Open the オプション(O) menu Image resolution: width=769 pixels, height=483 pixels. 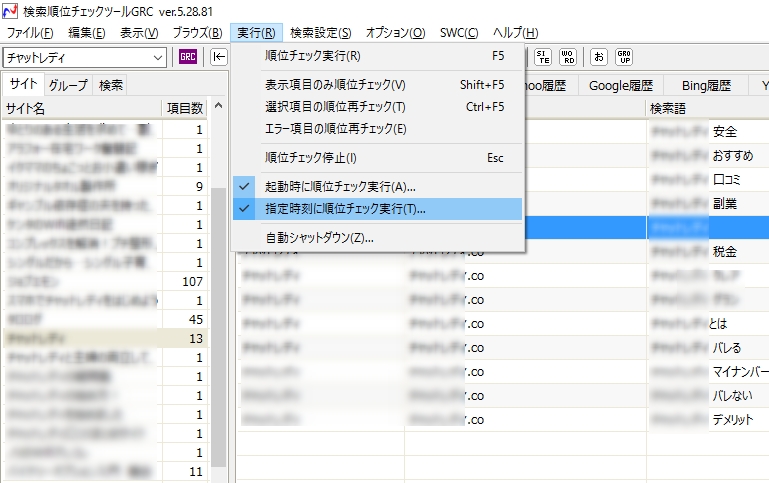coord(395,33)
